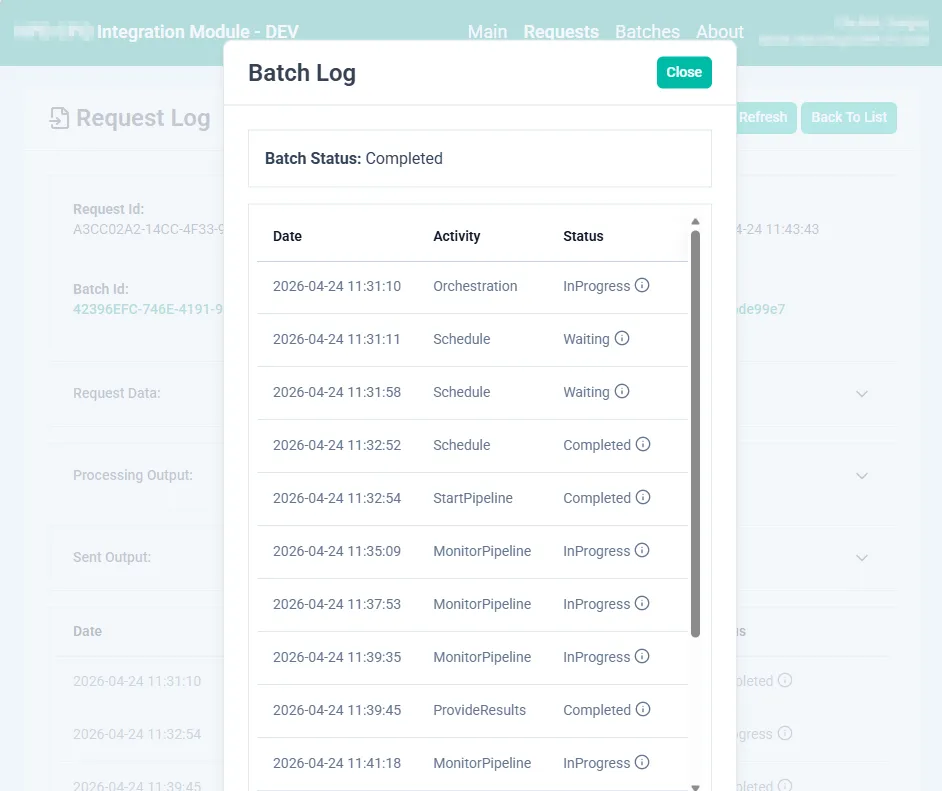Click the Batch Log vertical scrollbar thumb
The image size is (942, 791).
[696, 430]
